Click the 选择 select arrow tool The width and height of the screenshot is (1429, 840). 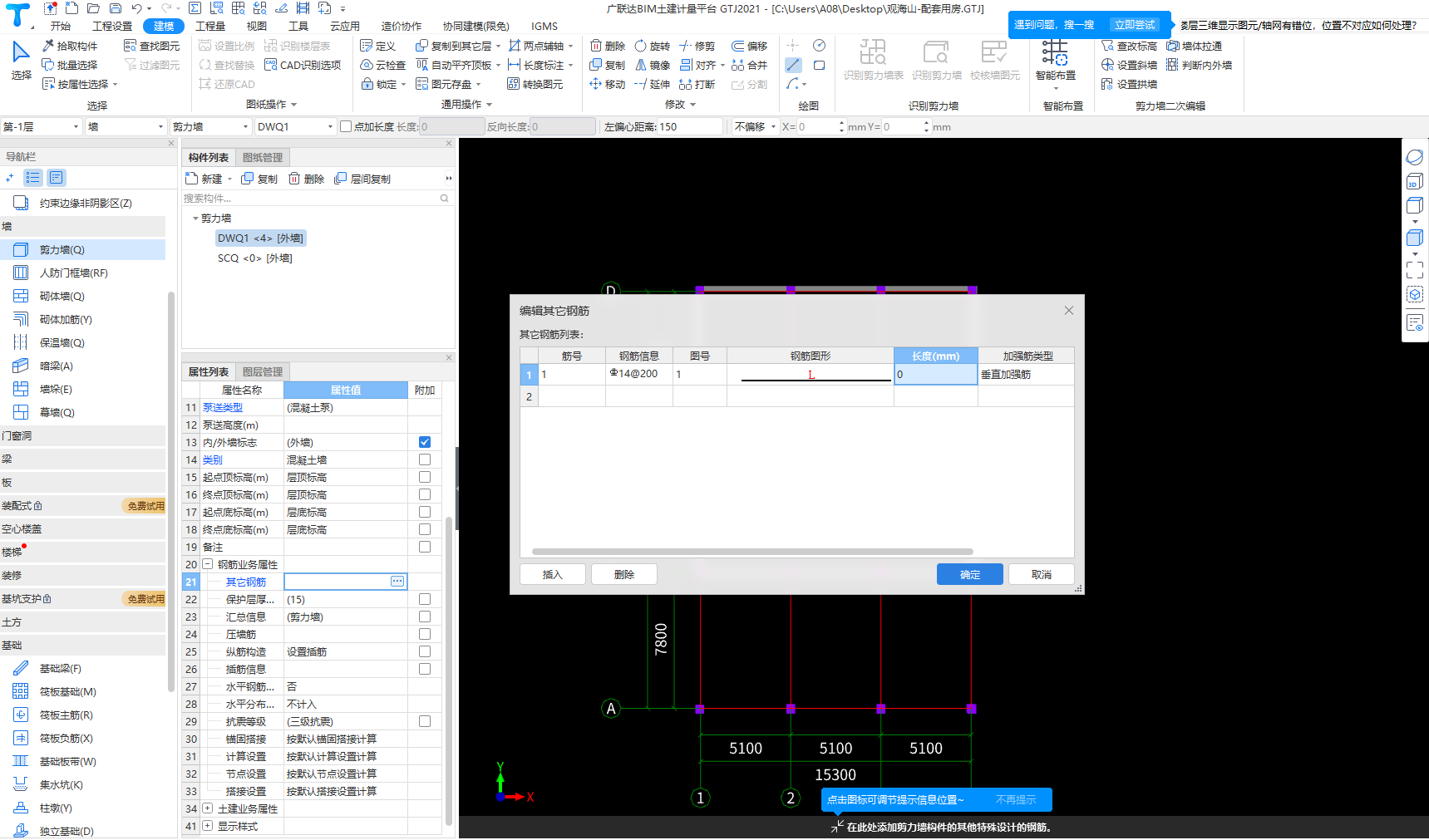[x=21, y=60]
